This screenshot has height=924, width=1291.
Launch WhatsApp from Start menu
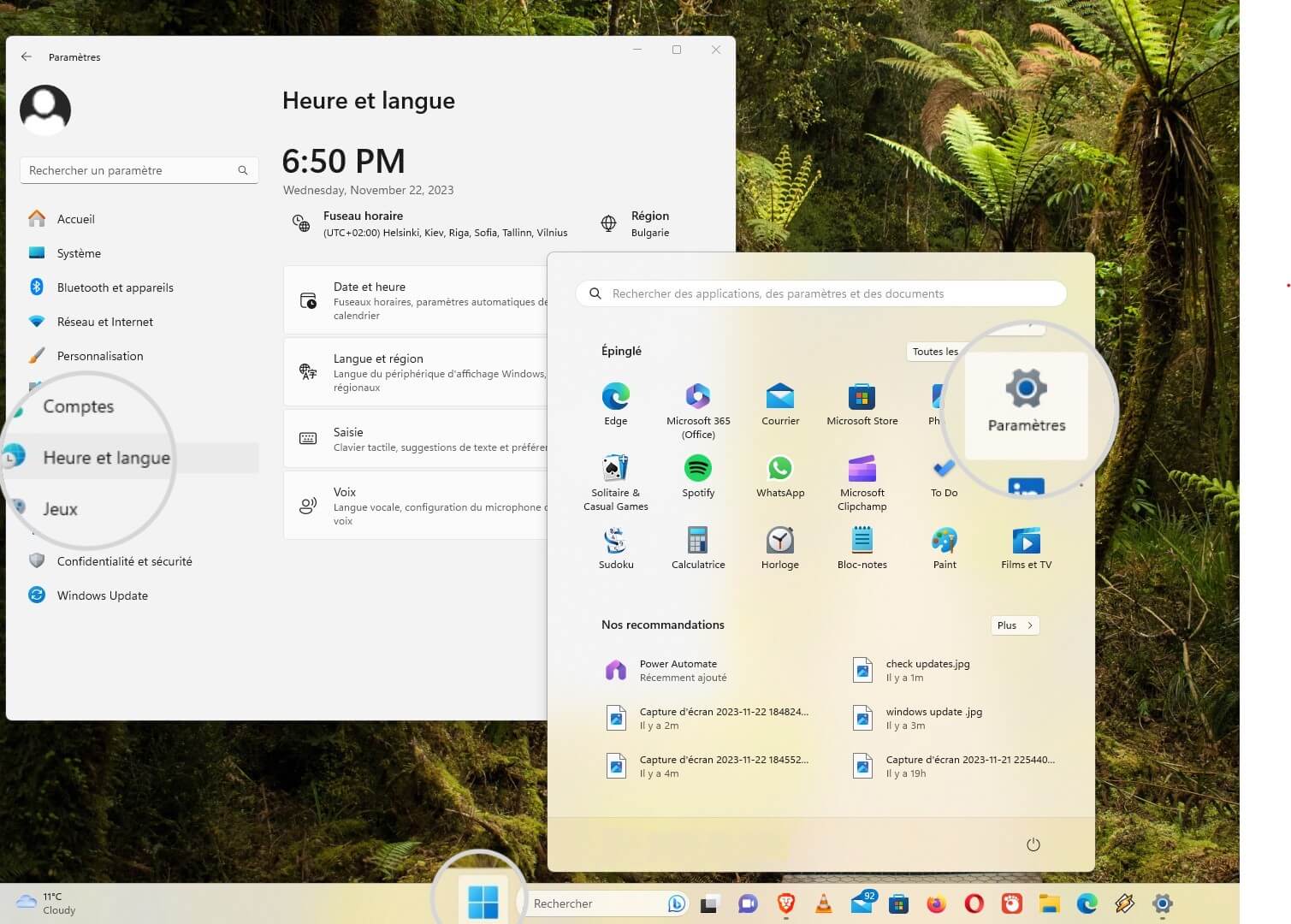[x=780, y=476]
